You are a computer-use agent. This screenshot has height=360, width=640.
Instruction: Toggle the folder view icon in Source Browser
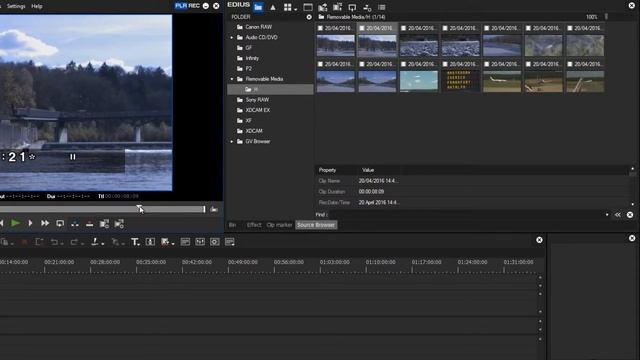point(258,7)
